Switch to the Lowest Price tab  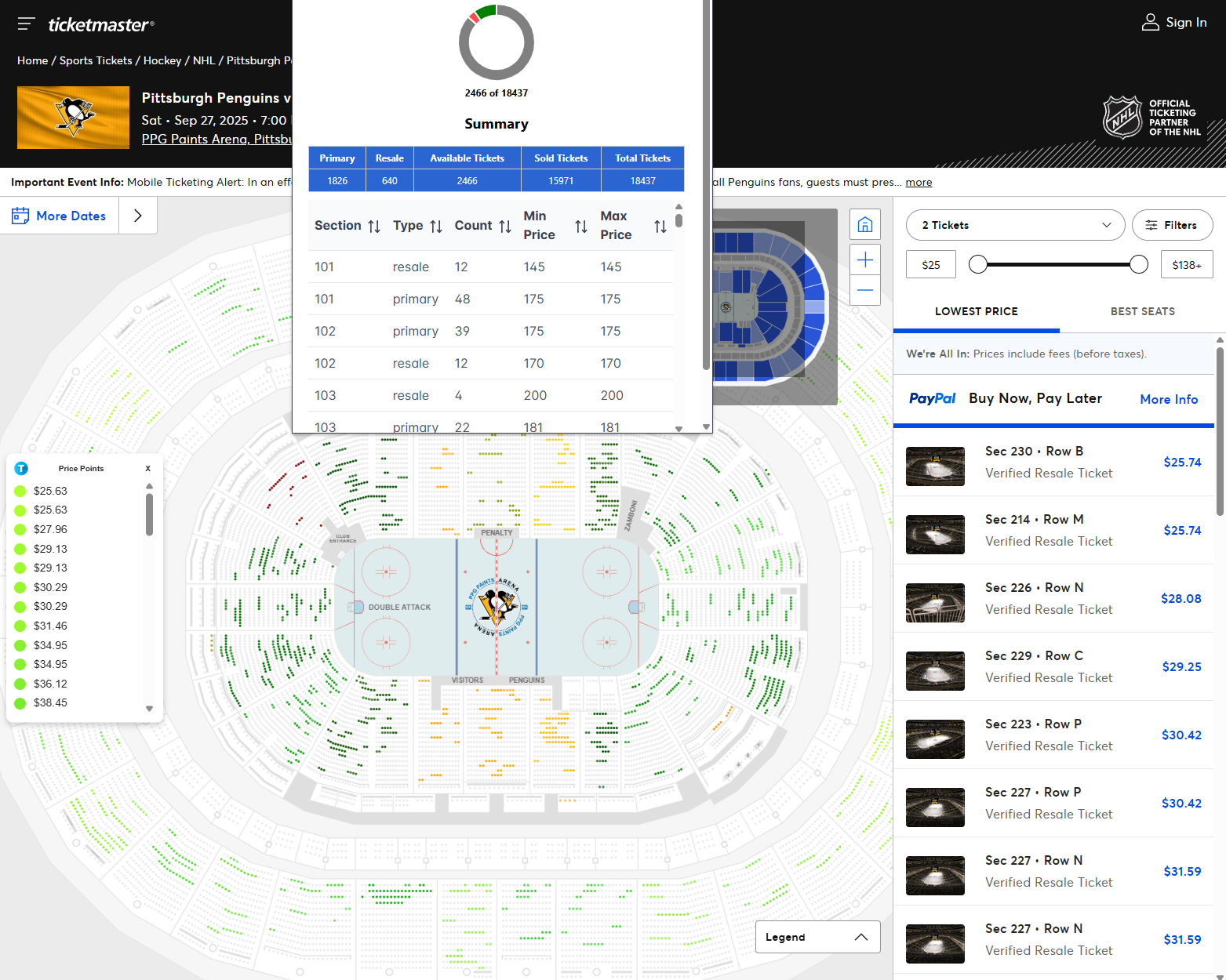pos(977,311)
